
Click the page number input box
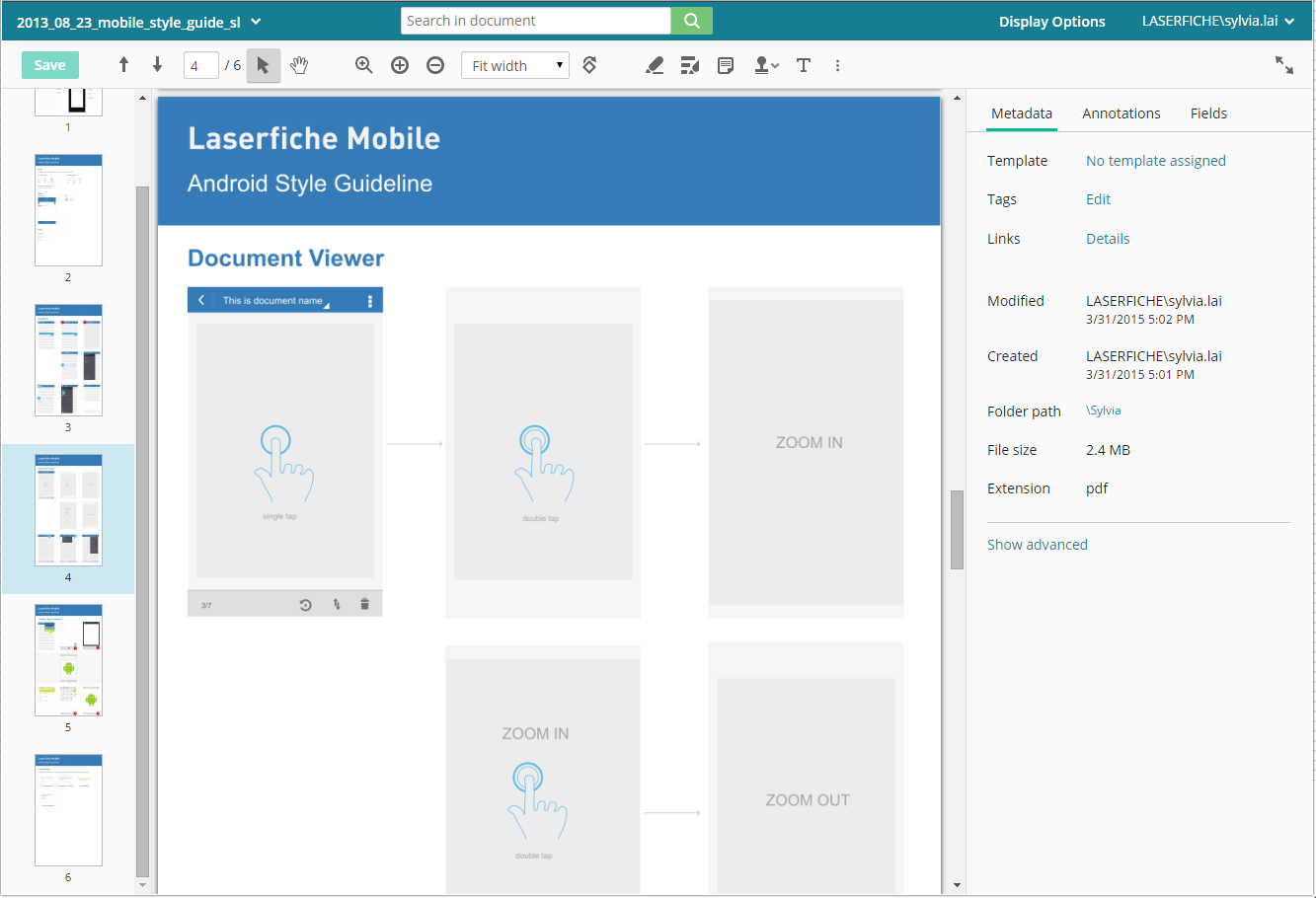pyautogui.click(x=200, y=65)
